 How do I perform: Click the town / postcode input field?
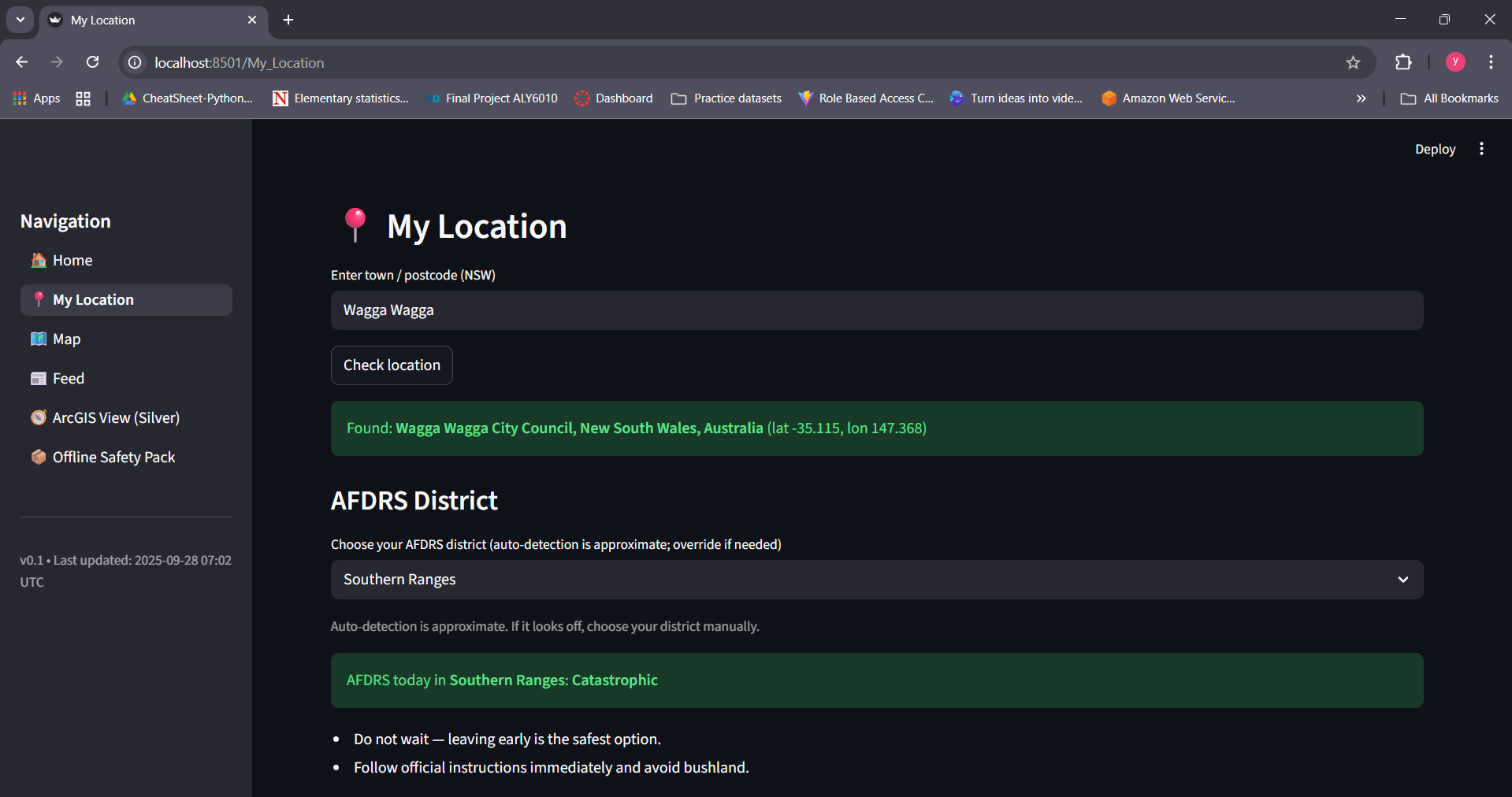click(x=877, y=310)
